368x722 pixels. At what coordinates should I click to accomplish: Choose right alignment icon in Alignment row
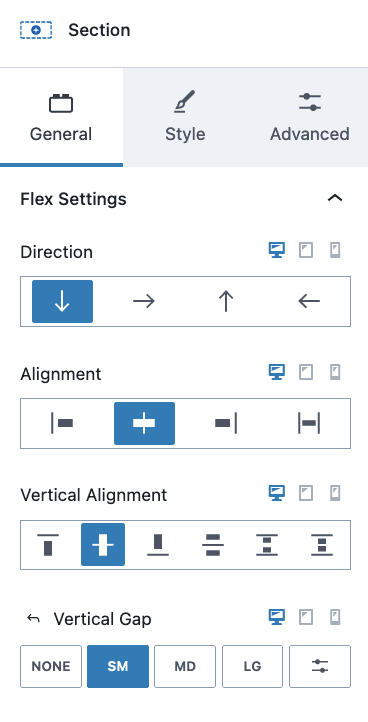(226, 424)
